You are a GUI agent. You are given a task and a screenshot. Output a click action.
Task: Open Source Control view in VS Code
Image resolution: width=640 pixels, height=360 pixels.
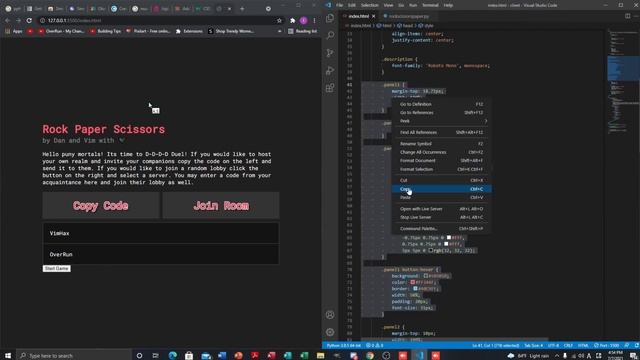point(330,53)
